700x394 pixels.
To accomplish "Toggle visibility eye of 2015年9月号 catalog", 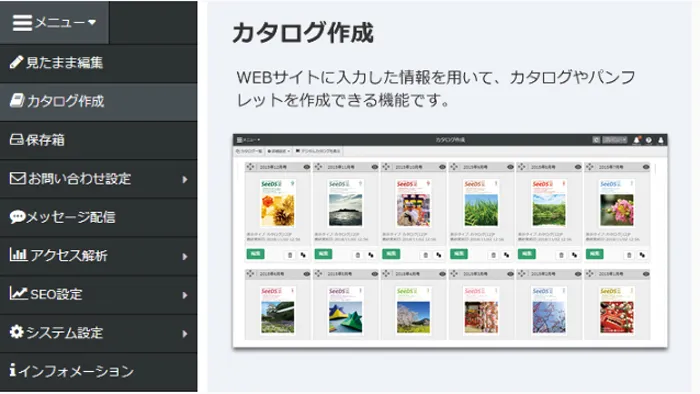I will click(x=510, y=167).
